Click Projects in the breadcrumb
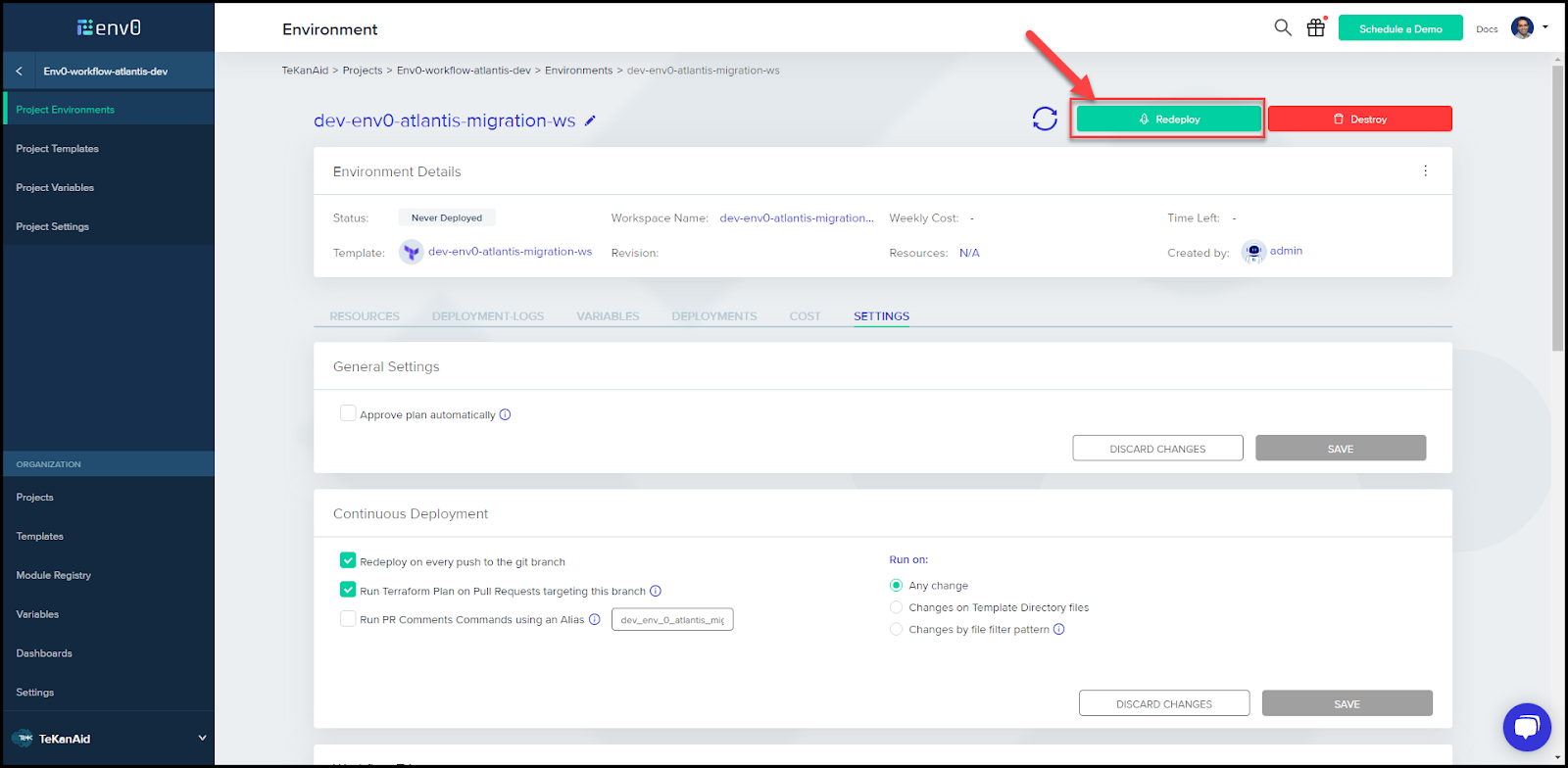The image size is (1568, 768). (363, 71)
